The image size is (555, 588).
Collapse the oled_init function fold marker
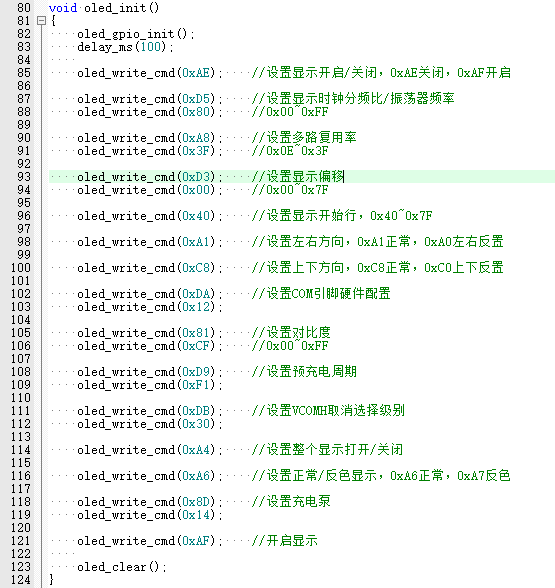(x=42, y=21)
